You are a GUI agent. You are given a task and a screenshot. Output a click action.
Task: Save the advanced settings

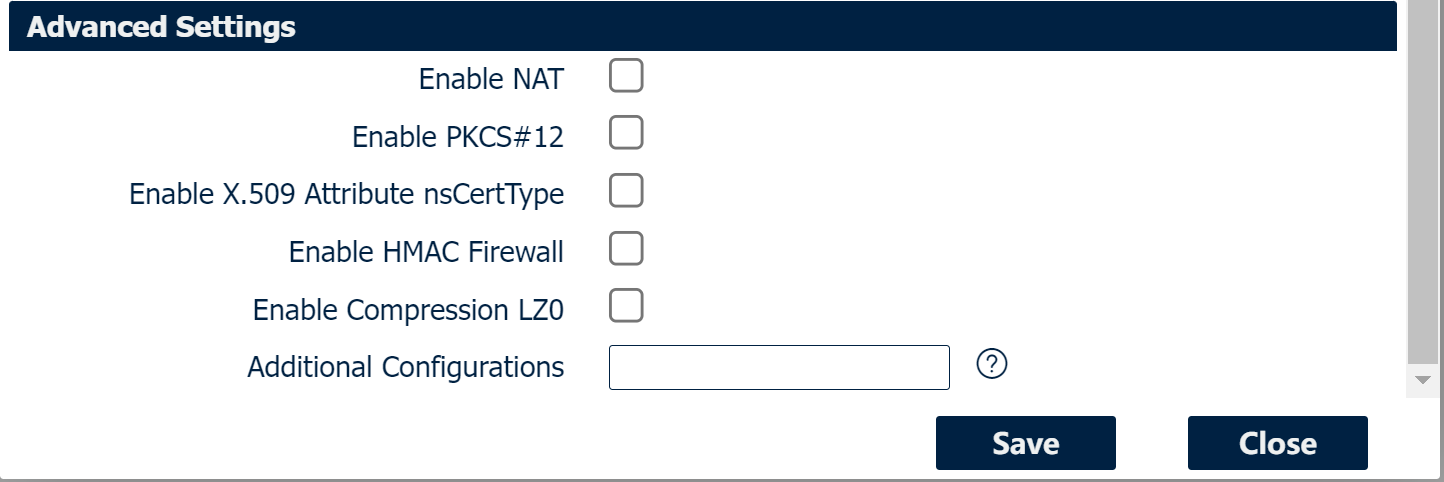coord(1025,443)
